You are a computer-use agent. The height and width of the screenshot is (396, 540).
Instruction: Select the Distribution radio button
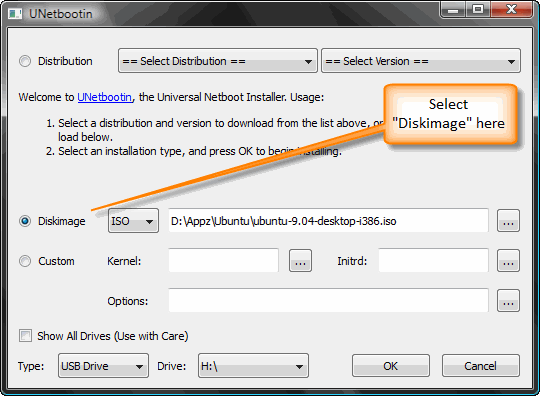(25, 61)
